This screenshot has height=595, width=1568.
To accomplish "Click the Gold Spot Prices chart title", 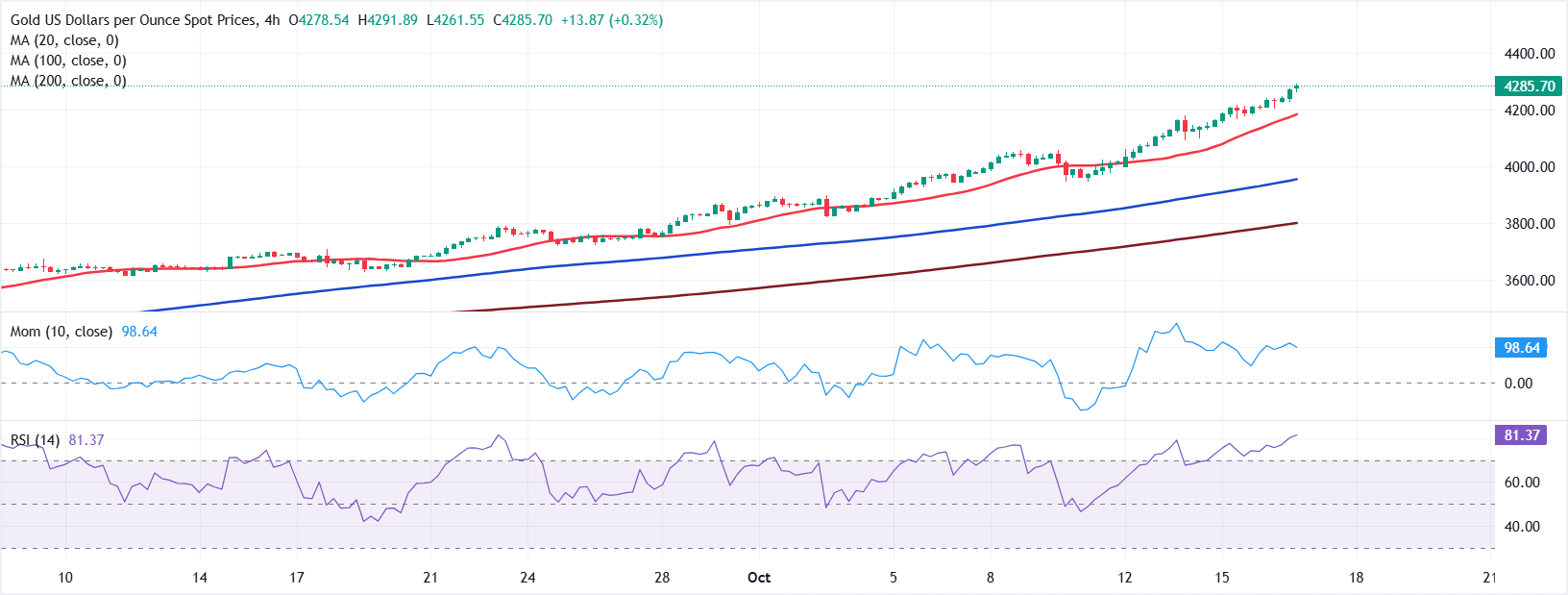I will [134, 20].
